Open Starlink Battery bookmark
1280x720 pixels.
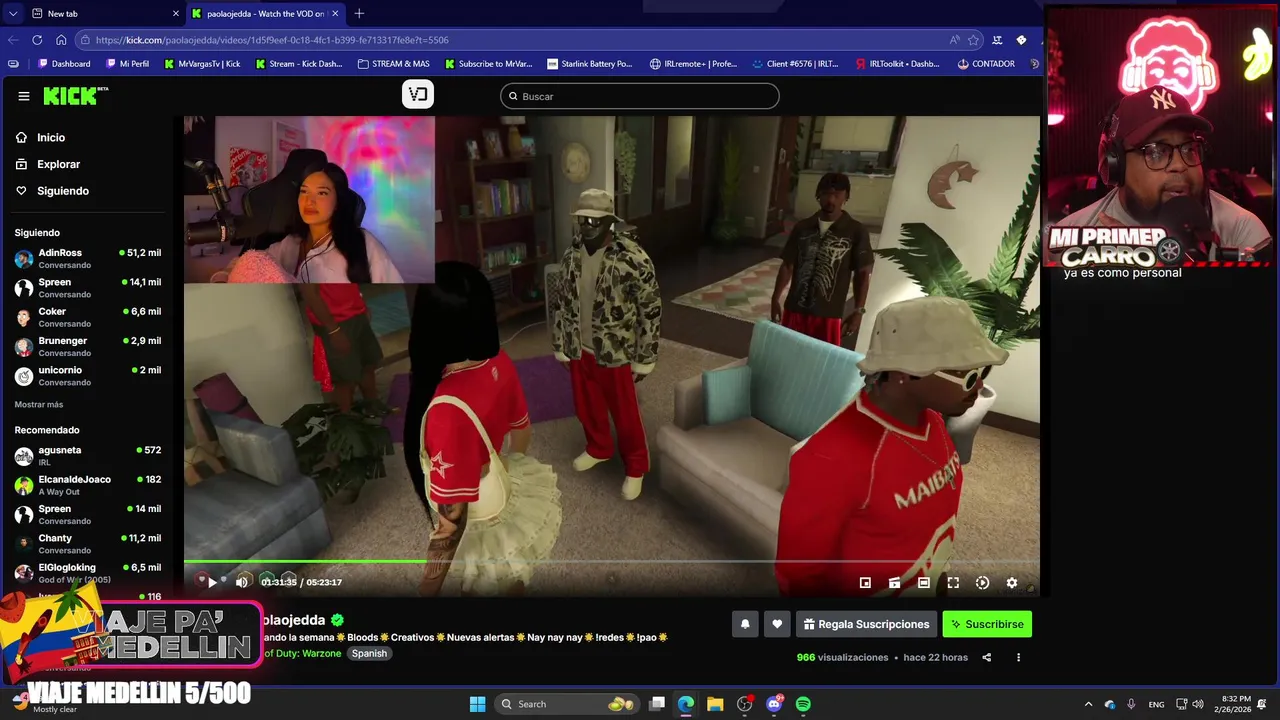point(590,64)
